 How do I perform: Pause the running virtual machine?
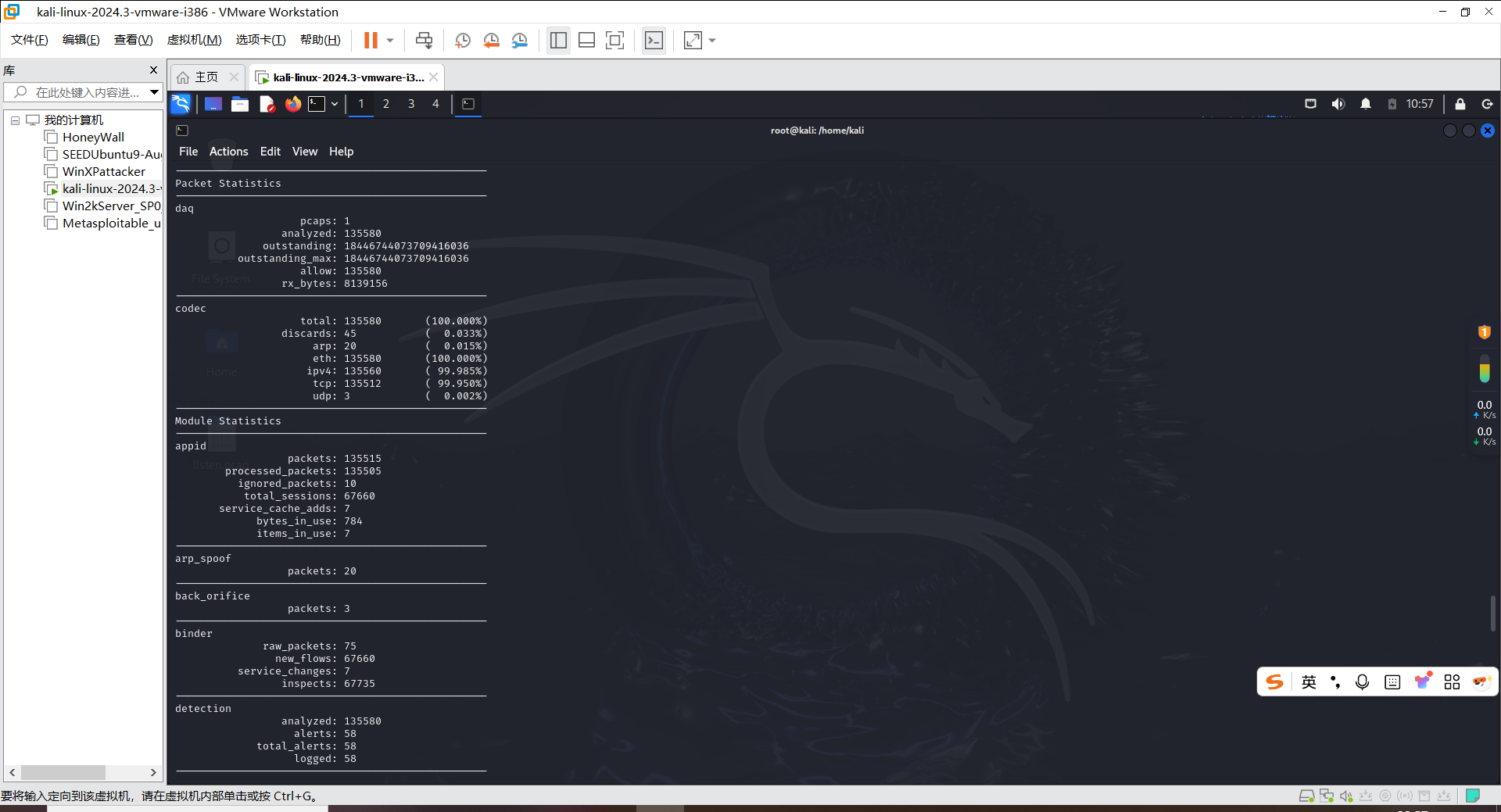click(371, 40)
